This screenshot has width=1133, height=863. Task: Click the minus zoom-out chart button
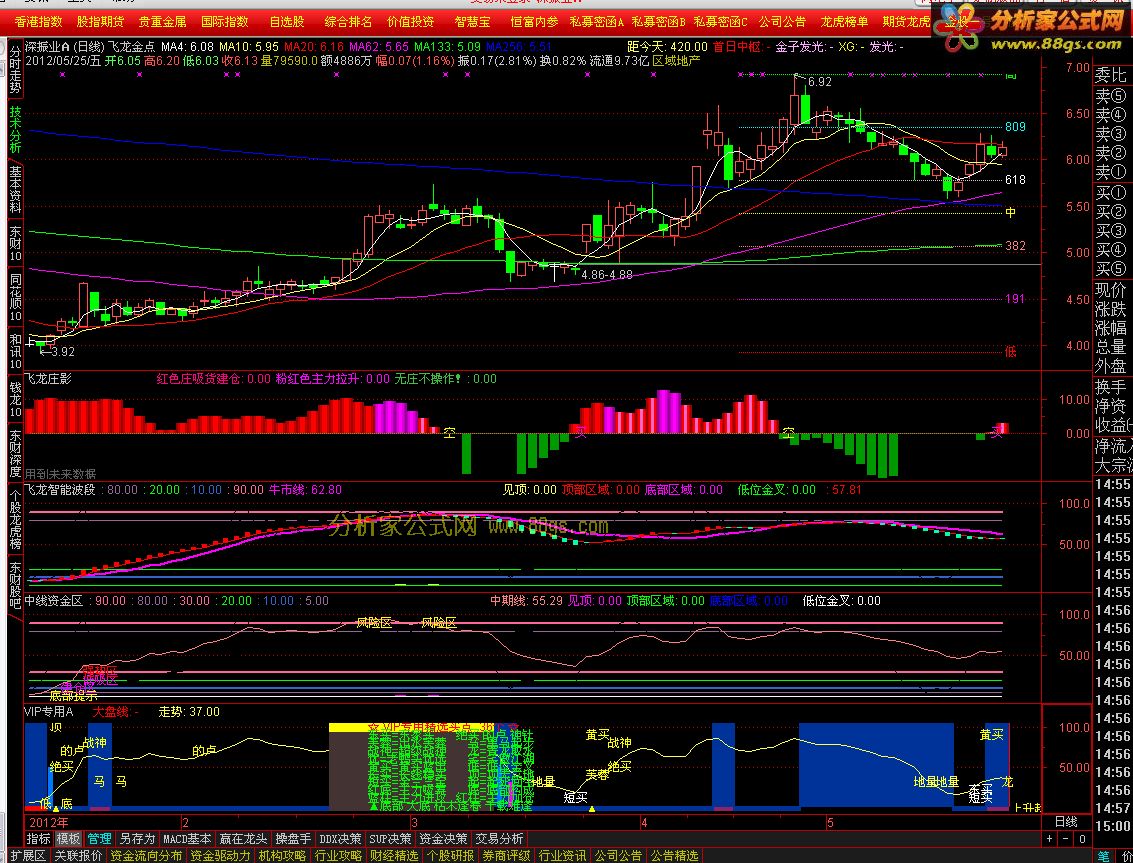(x=1066, y=839)
